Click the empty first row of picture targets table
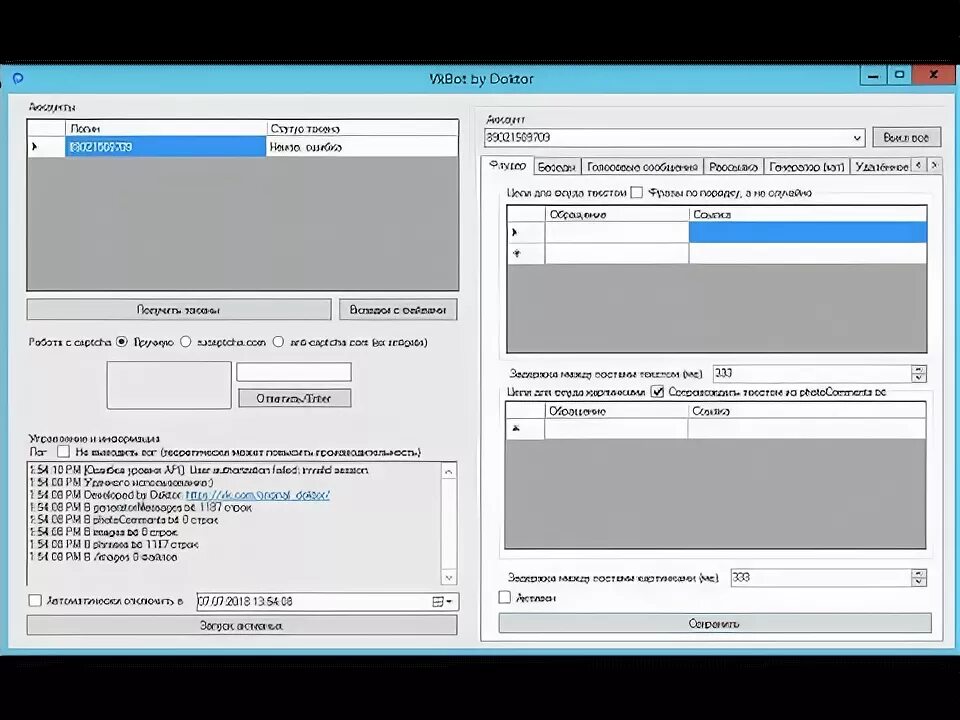 tap(716, 429)
